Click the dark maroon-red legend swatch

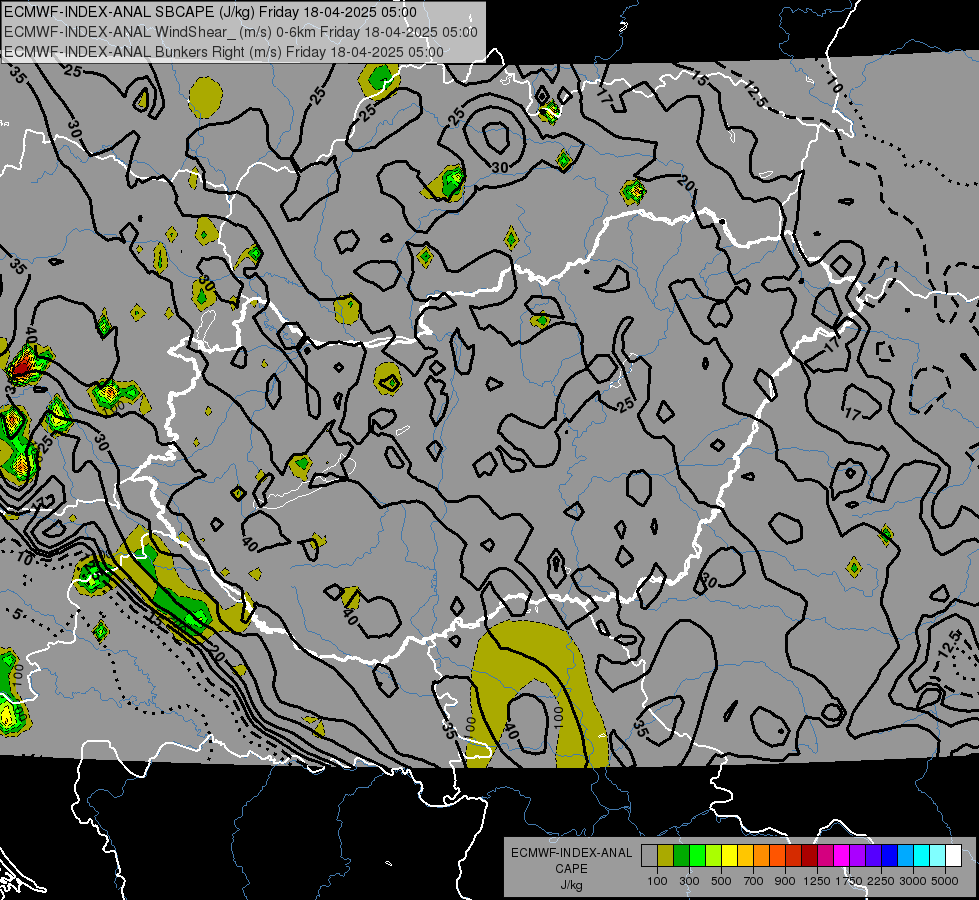click(x=809, y=856)
